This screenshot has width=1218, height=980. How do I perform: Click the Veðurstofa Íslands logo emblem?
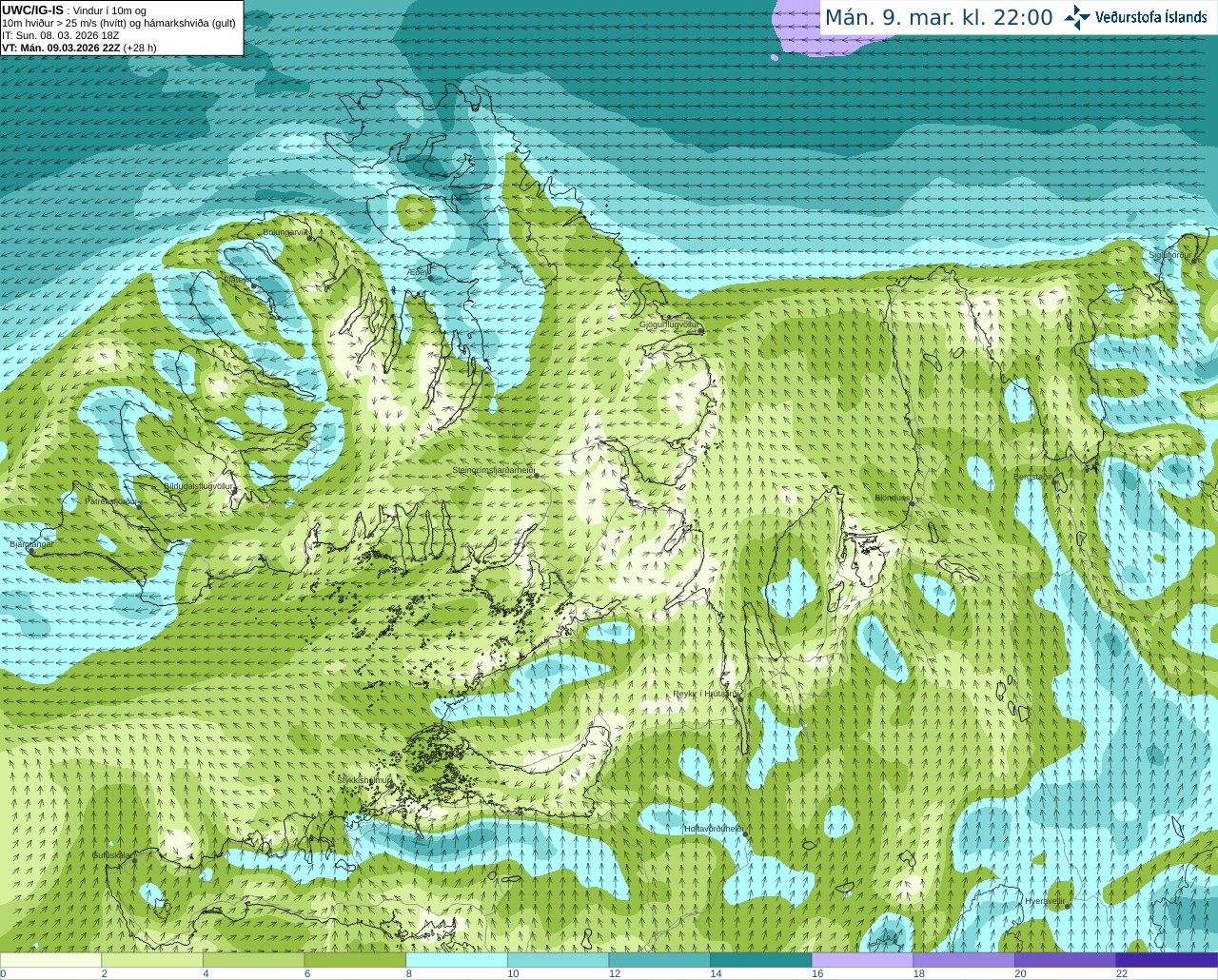tap(1077, 17)
